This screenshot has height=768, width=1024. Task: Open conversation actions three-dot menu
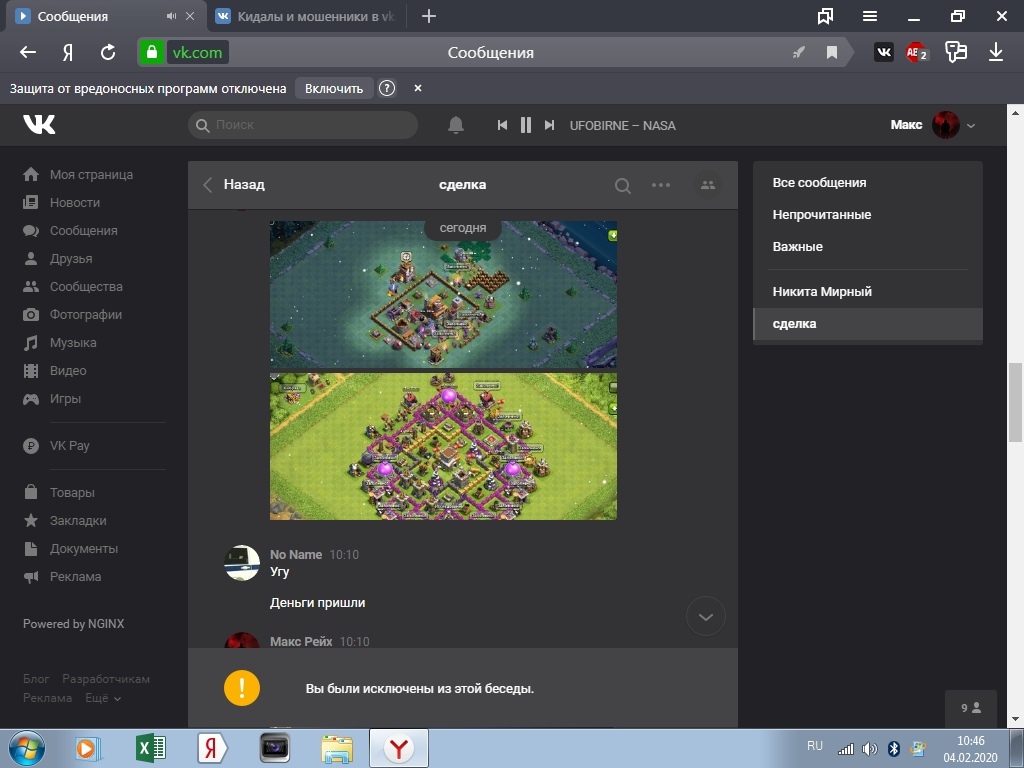click(661, 185)
